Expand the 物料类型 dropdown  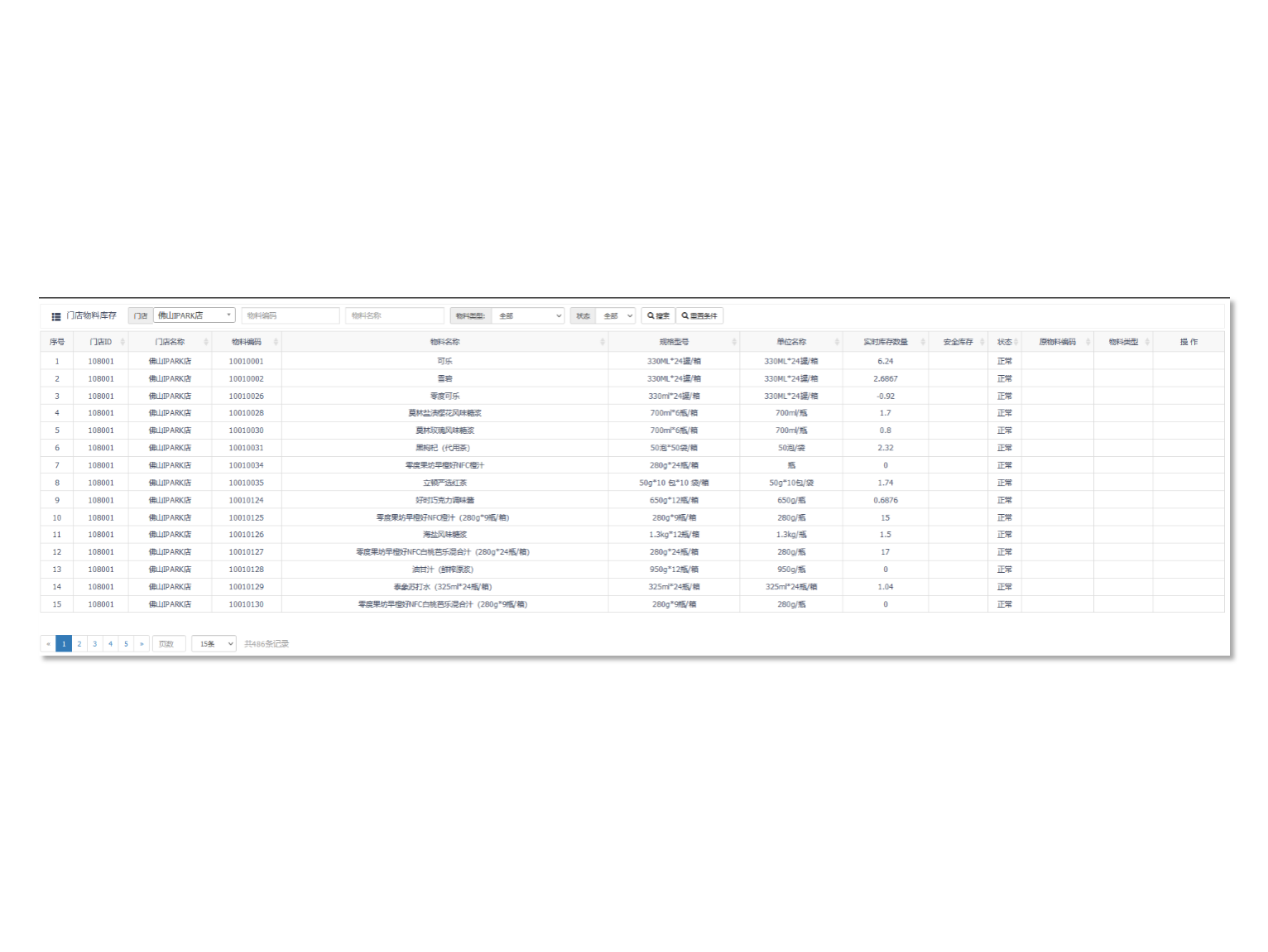(x=528, y=315)
